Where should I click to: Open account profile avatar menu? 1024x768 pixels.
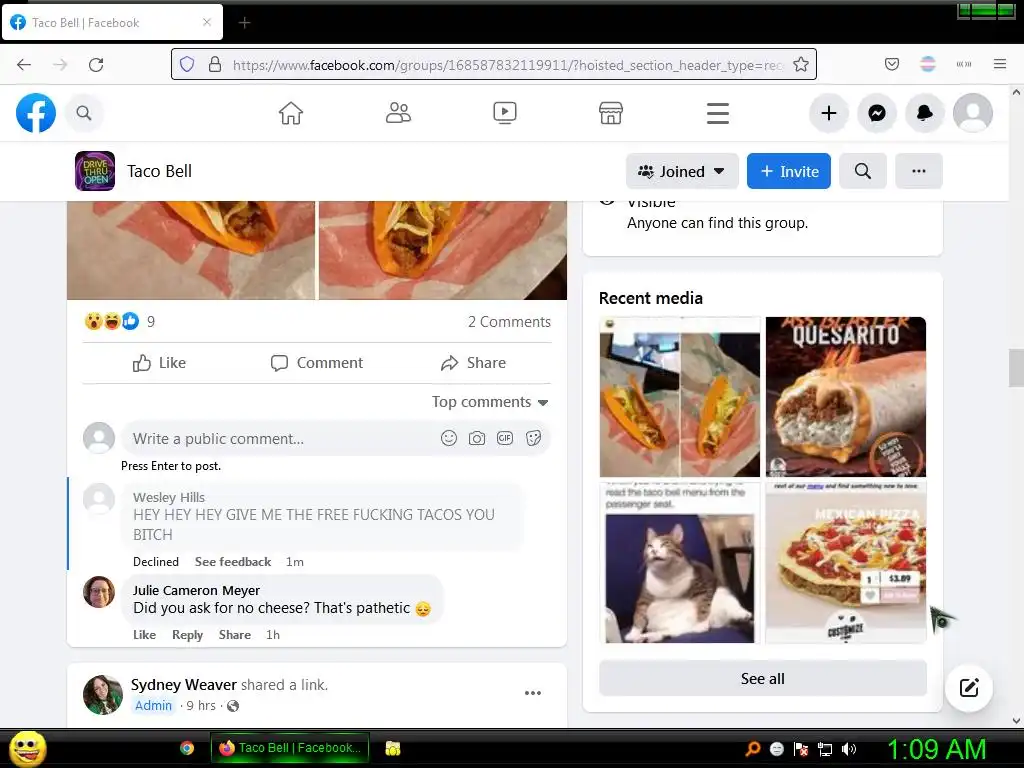973,113
